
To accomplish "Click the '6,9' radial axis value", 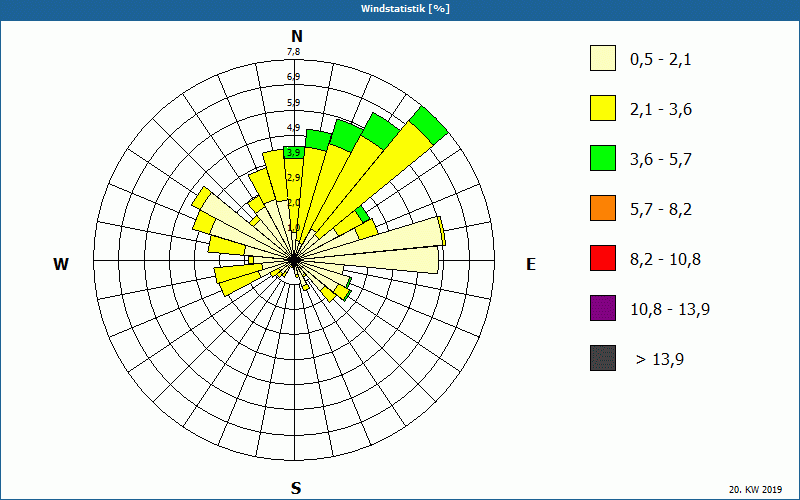I will pos(294,77).
